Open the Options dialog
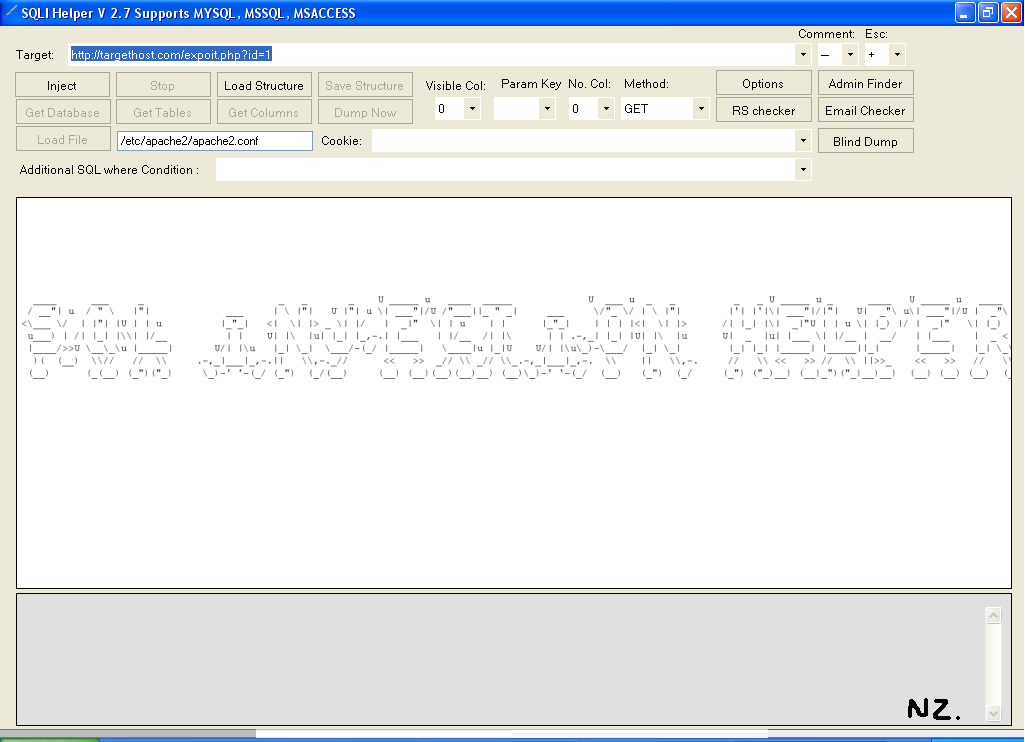Screen dimensions: 1025x742 pyautogui.click(x=764, y=84)
